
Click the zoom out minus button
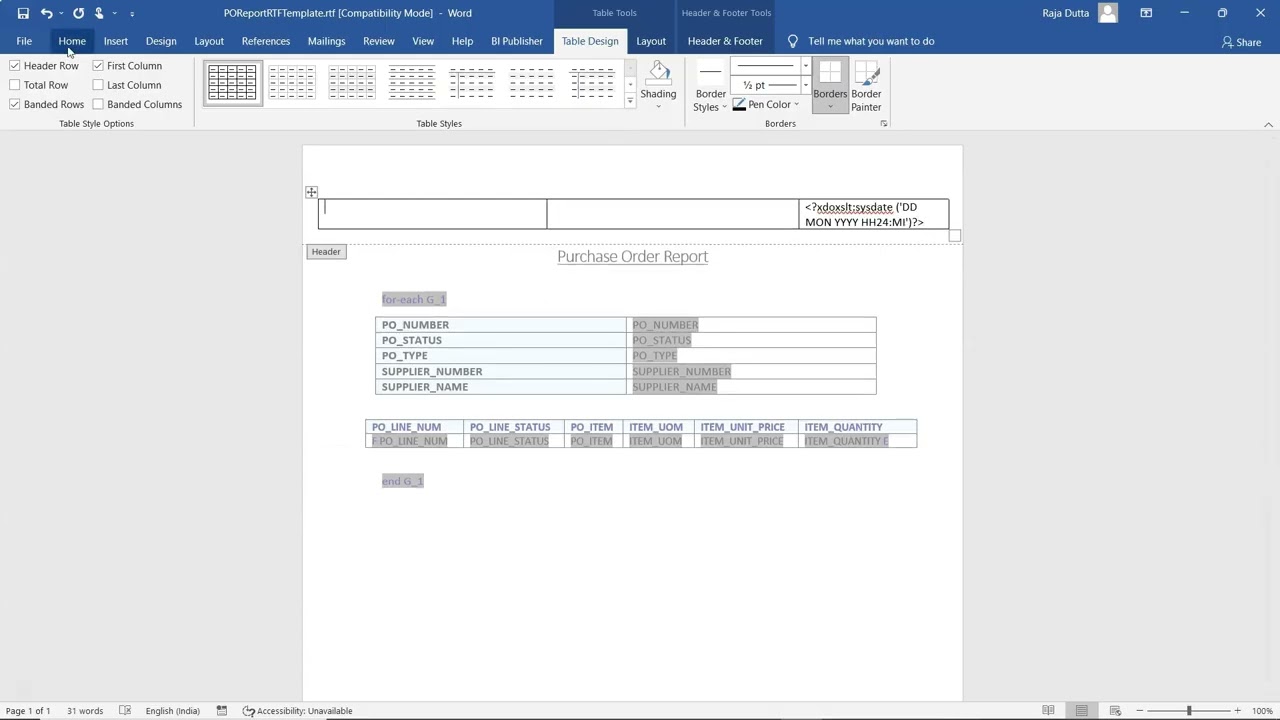click(x=1140, y=711)
